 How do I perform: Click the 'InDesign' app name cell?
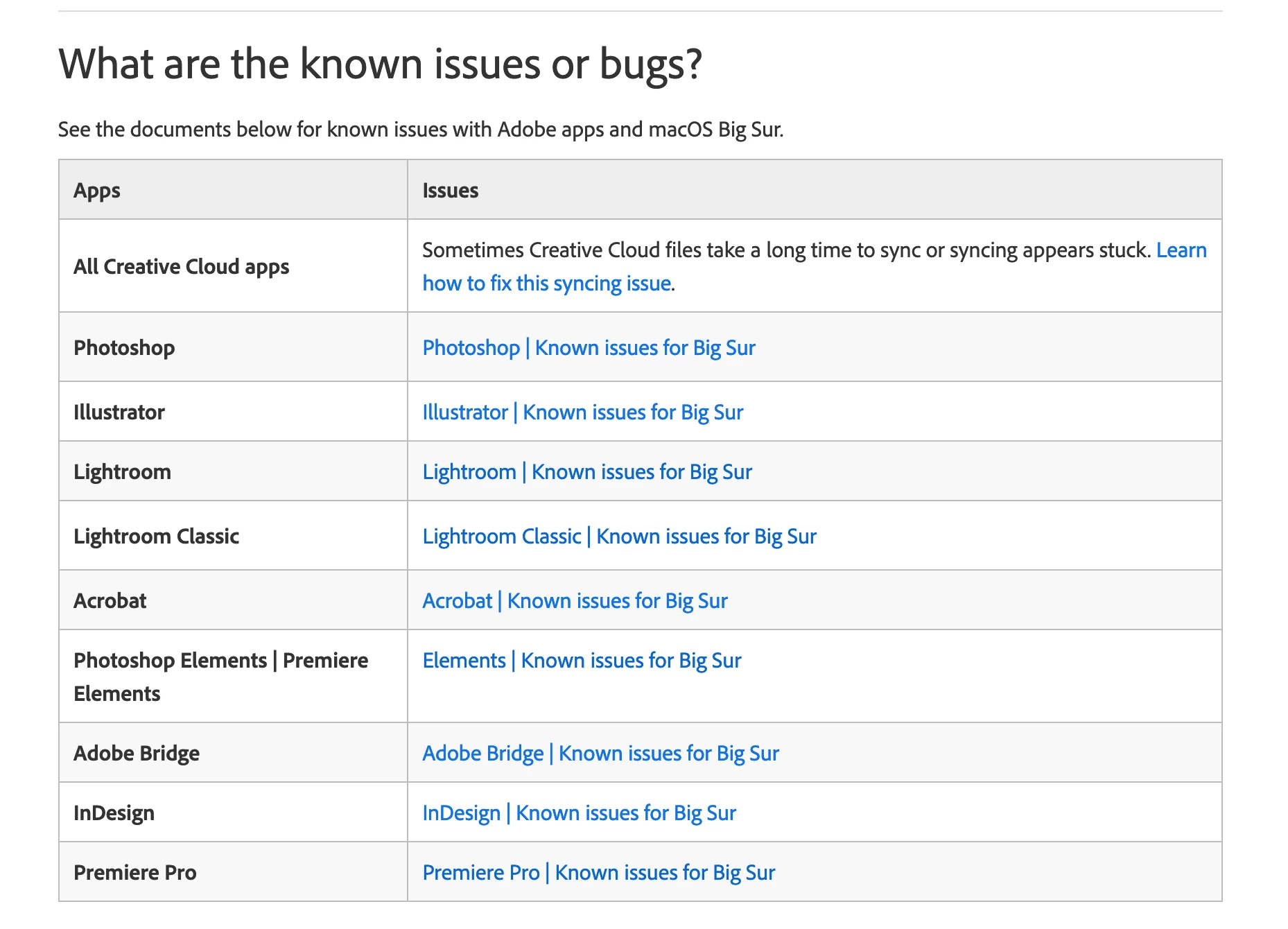point(233,813)
